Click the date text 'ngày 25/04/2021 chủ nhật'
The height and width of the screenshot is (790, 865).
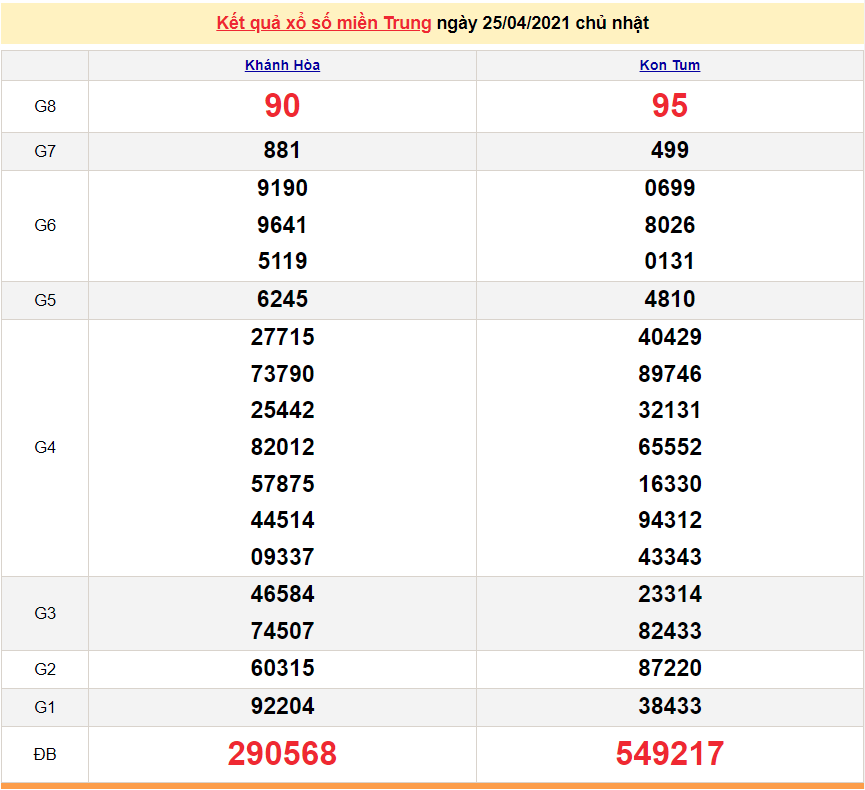pyautogui.click(x=542, y=23)
